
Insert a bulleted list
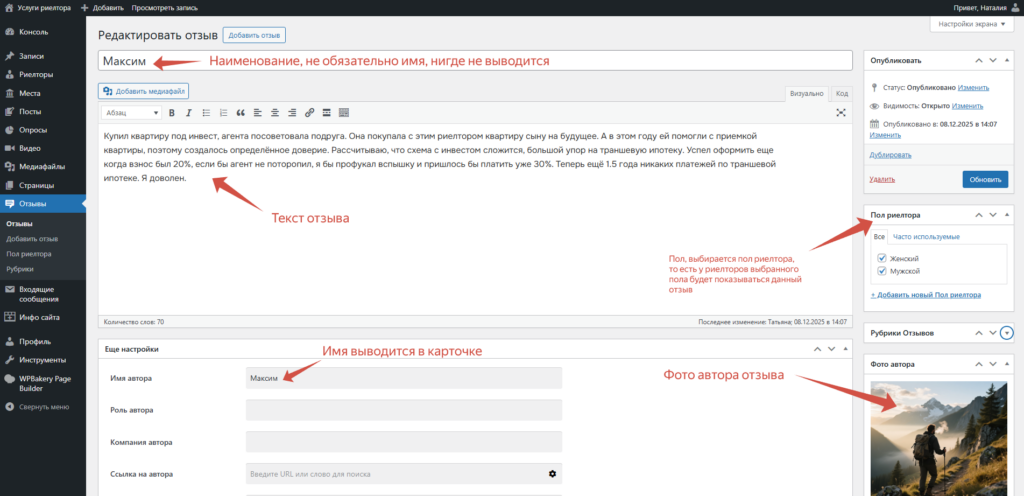click(x=206, y=113)
